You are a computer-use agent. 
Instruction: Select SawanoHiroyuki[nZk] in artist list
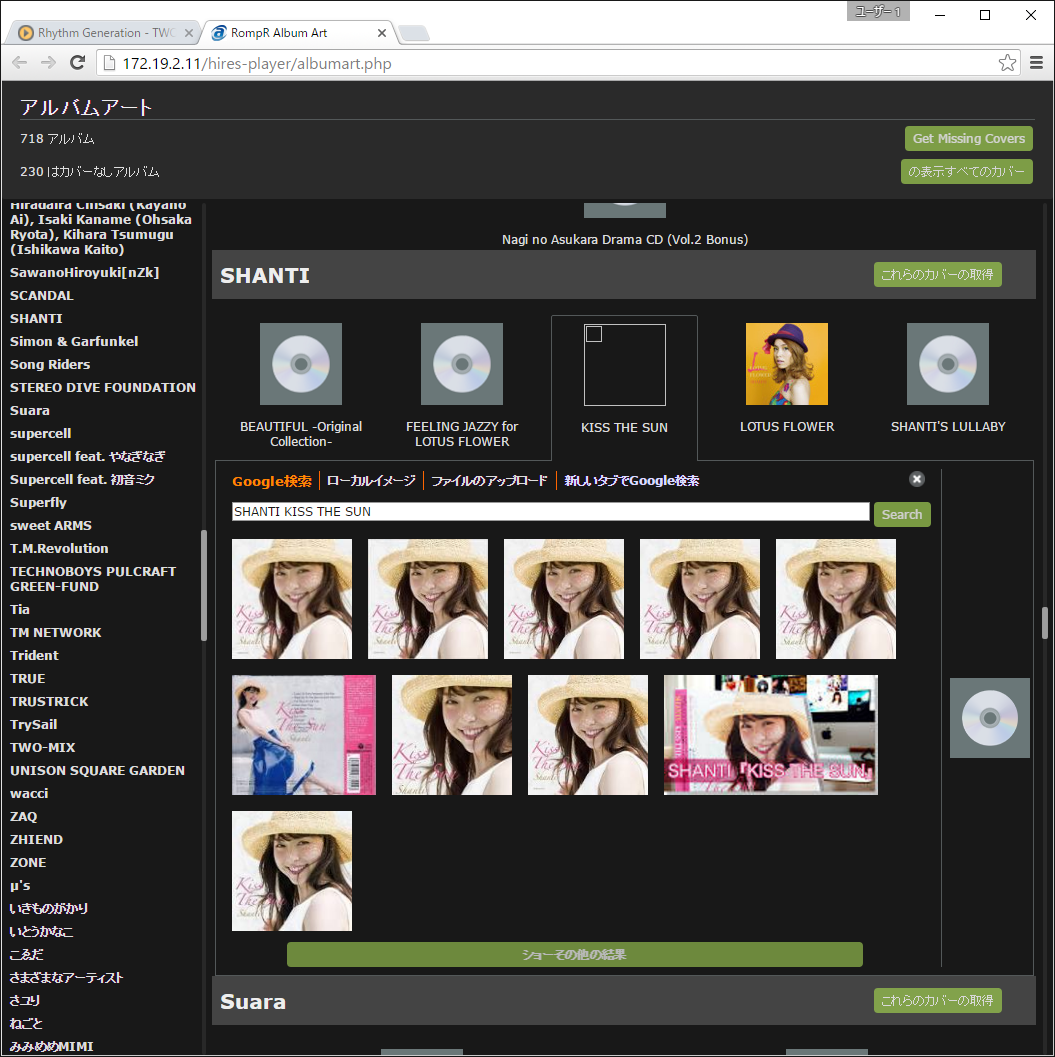84,272
